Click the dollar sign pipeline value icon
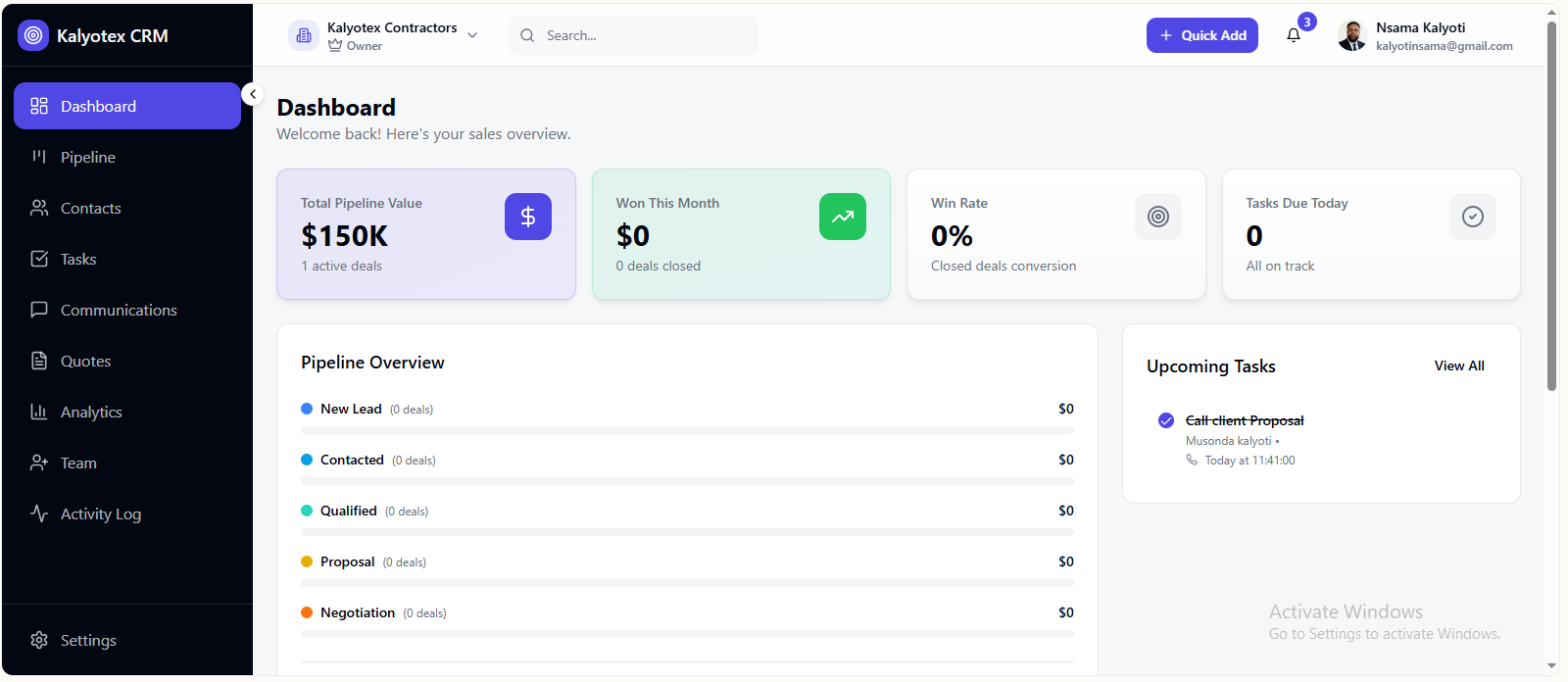Viewport: 1568px width, 682px height. [528, 217]
